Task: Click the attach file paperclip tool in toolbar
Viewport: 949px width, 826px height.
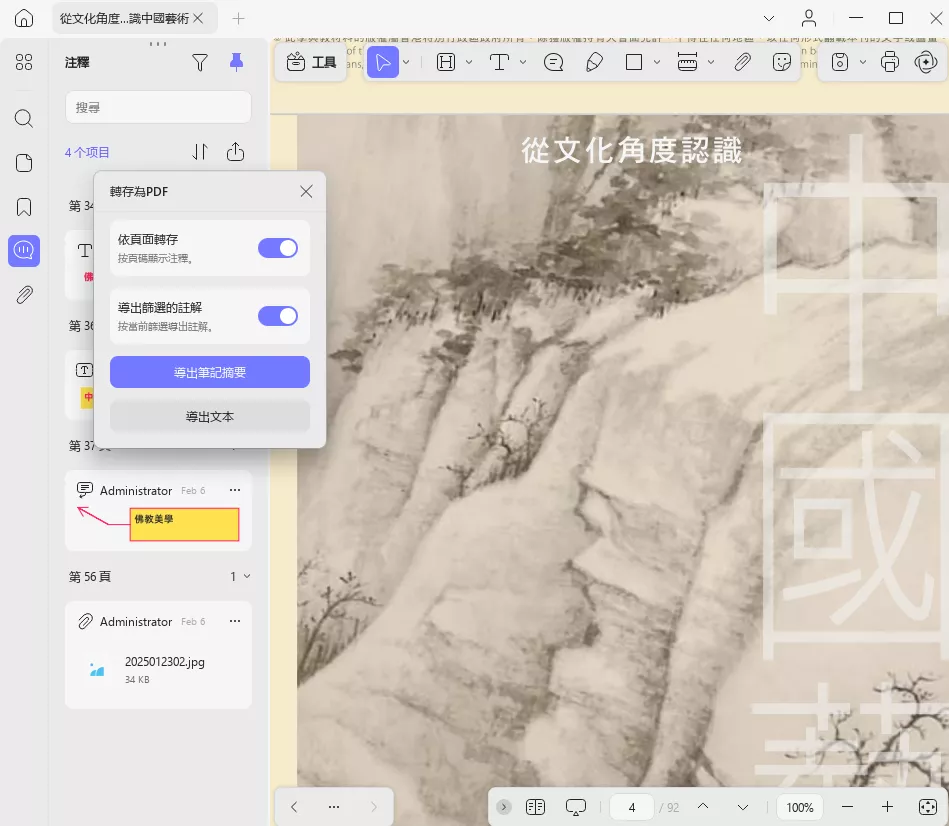Action: [743, 62]
